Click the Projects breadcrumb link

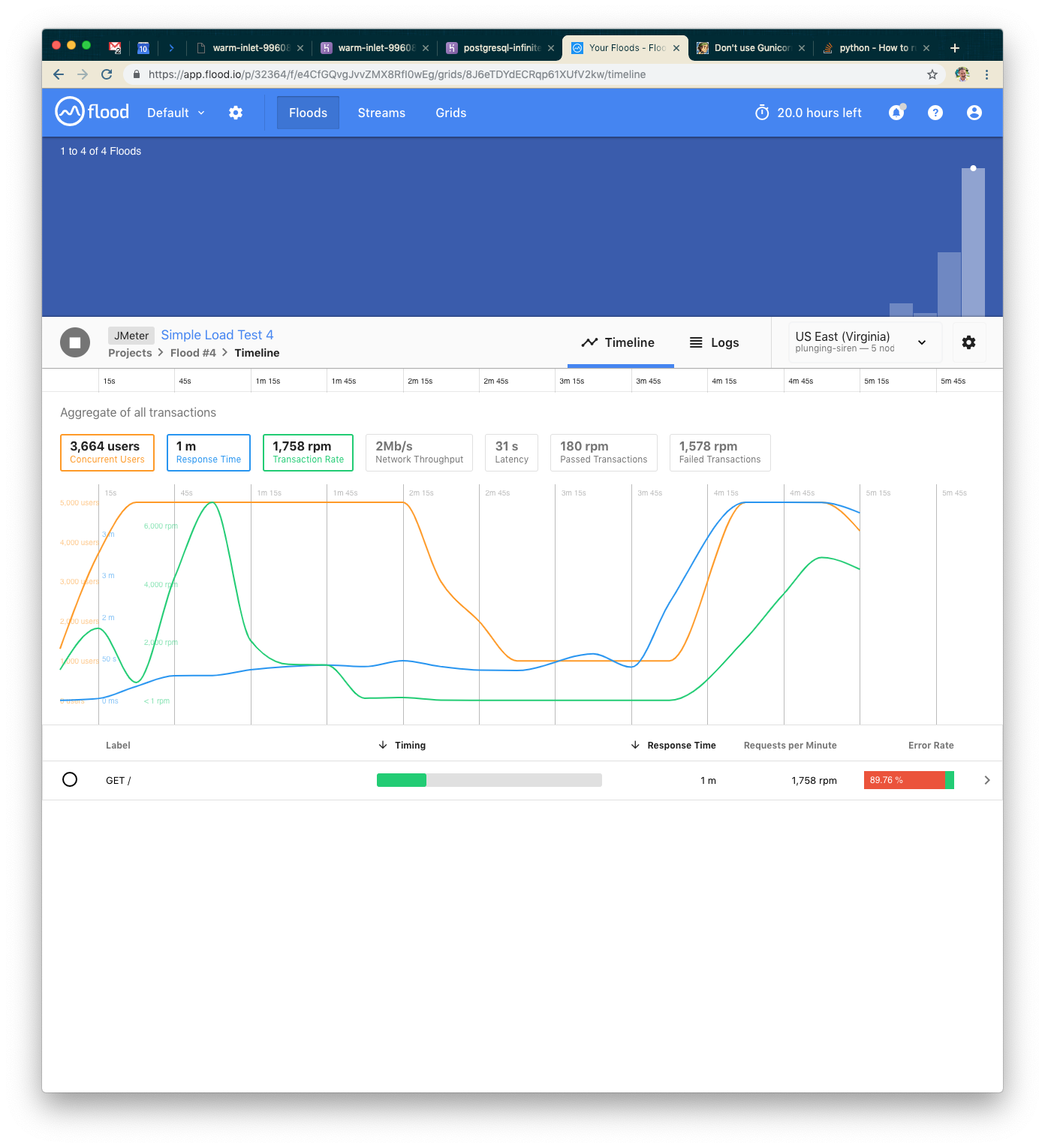[x=130, y=353]
